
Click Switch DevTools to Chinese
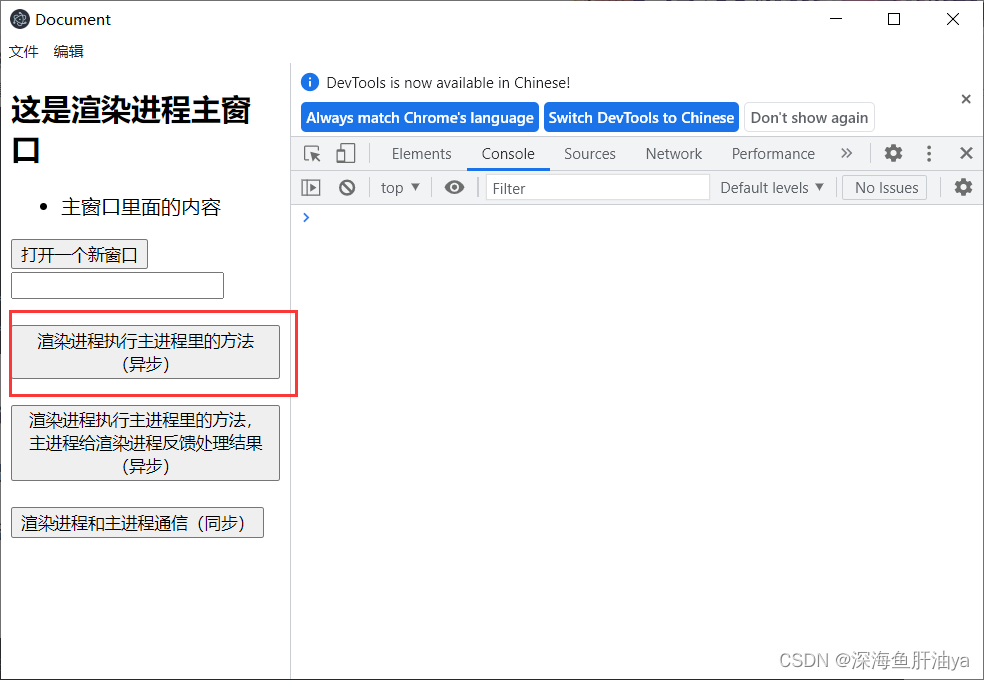coord(641,117)
